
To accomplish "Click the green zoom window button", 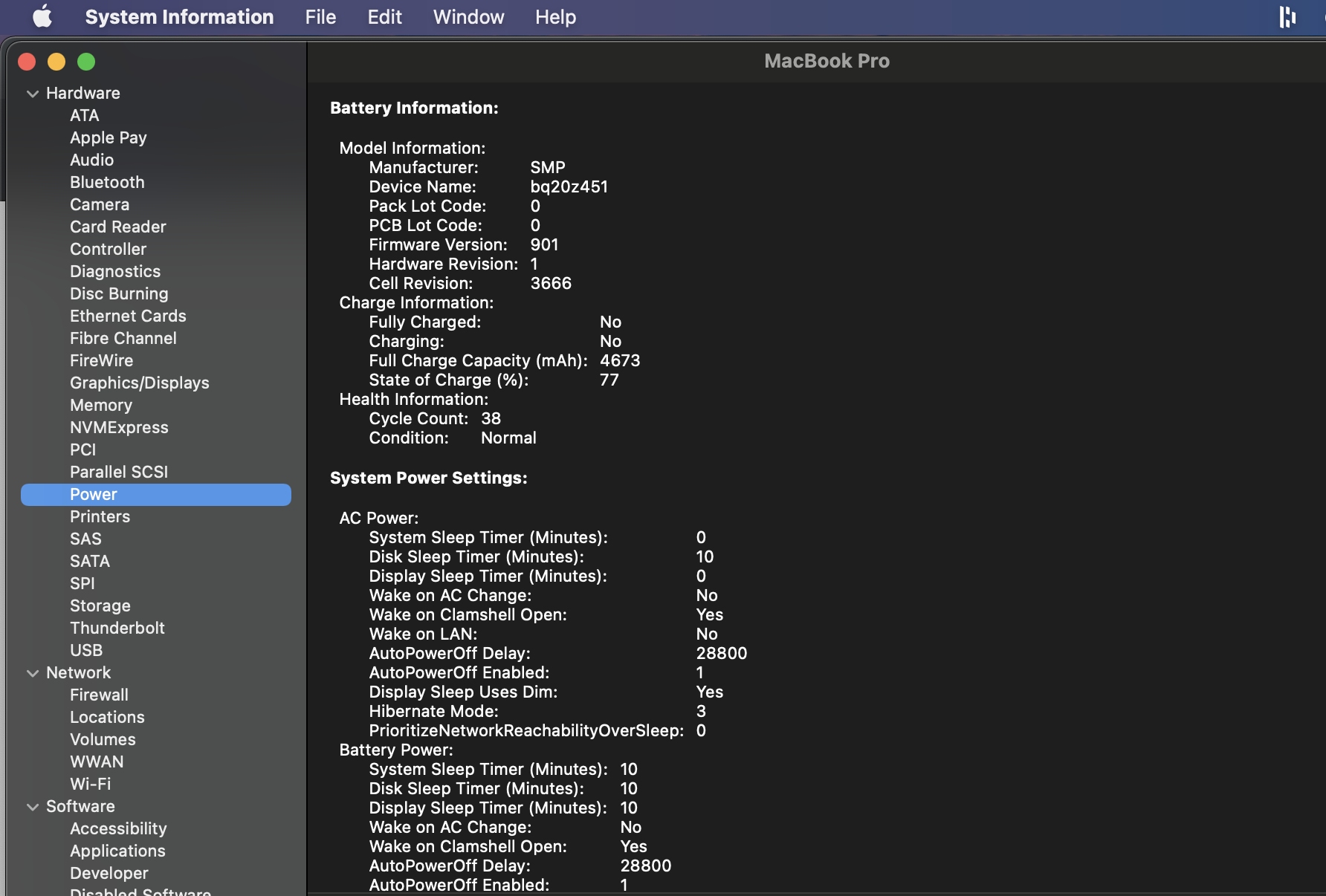I will (86, 62).
